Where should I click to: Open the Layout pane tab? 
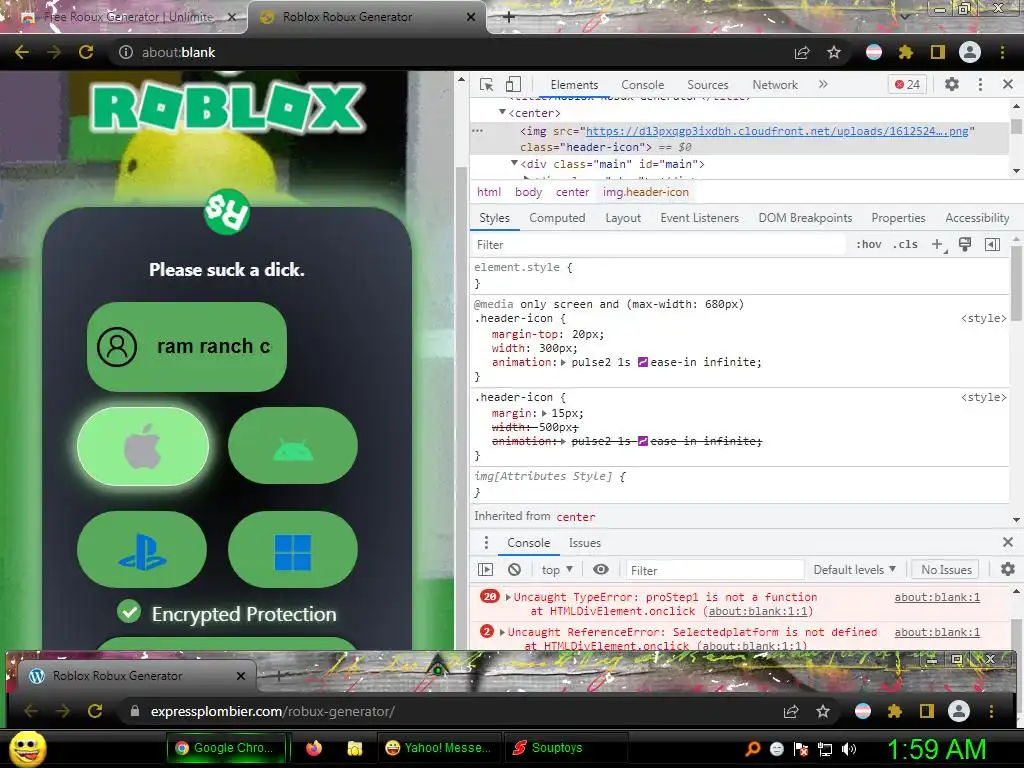click(623, 218)
